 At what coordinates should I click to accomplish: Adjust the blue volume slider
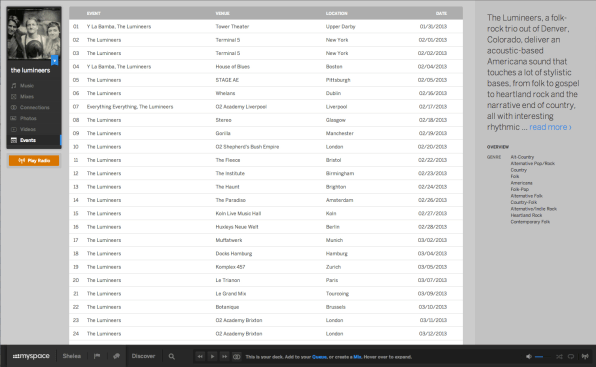point(539,356)
